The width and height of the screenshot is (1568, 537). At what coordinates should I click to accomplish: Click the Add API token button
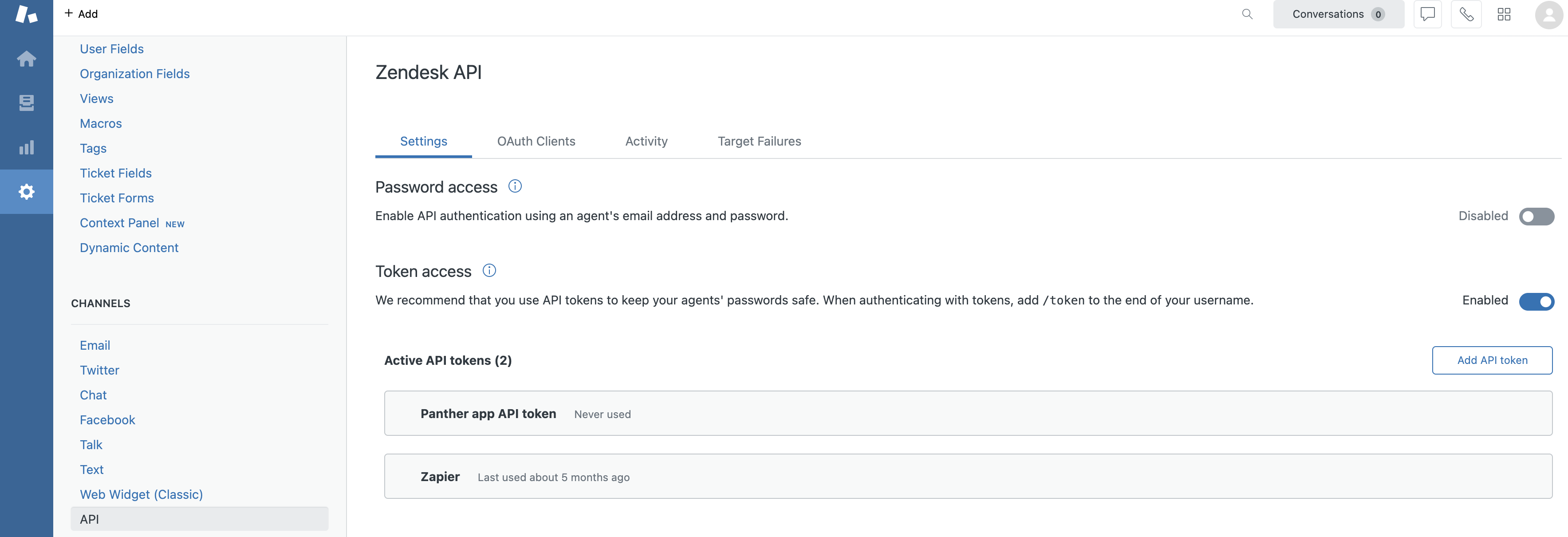[1492, 360]
